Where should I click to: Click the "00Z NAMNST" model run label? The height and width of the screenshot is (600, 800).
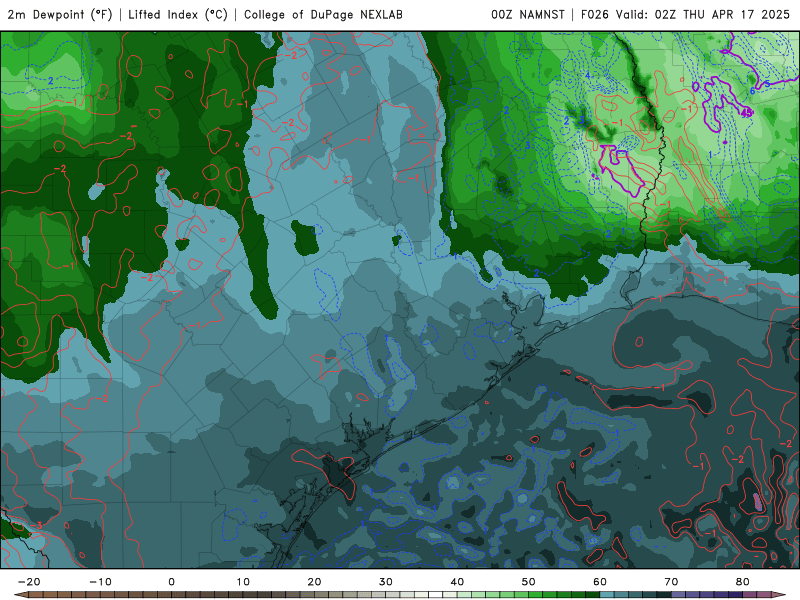[x=528, y=14]
